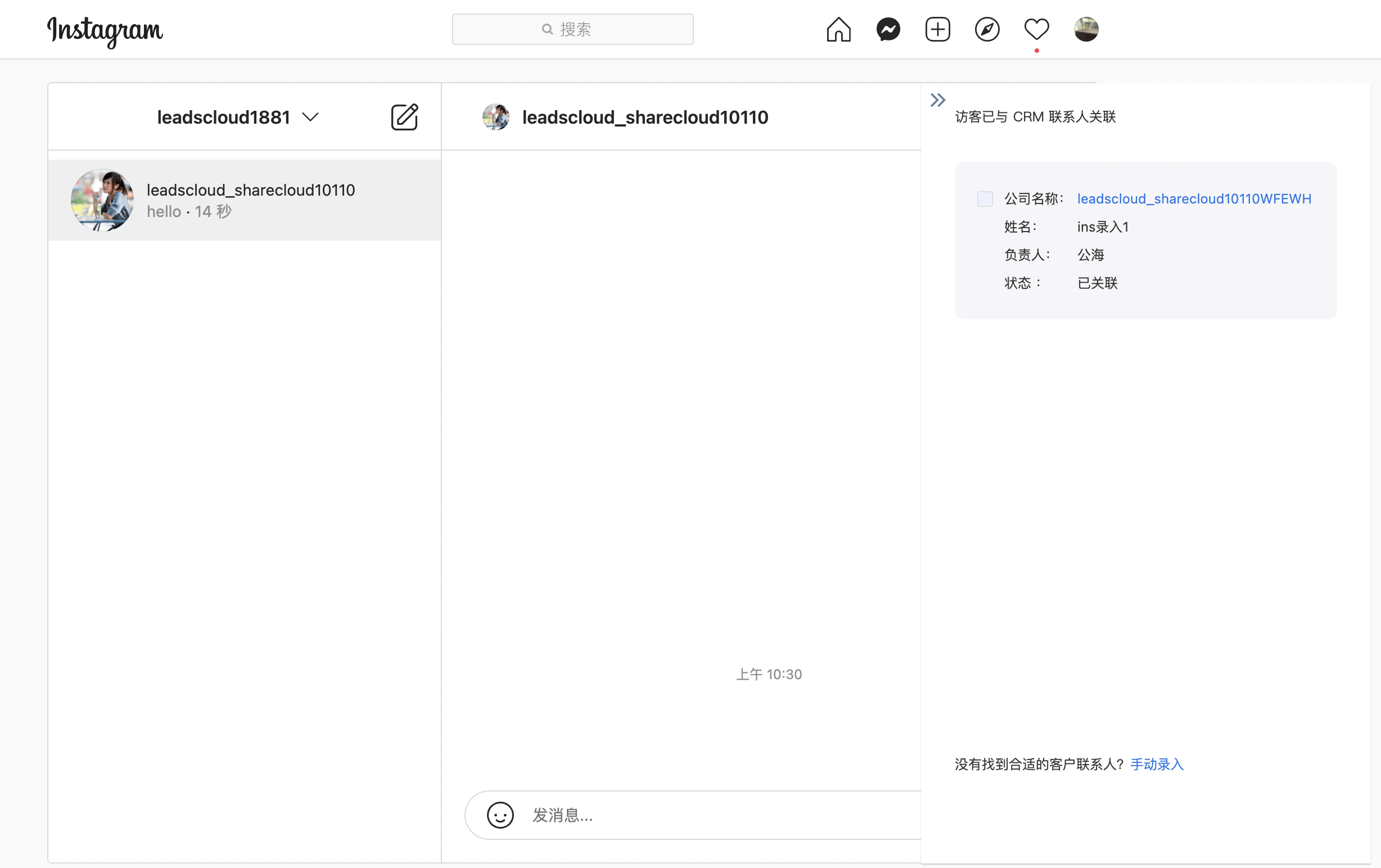This screenshot has width=1381, height=868.
Task: Click the conversation list avatar thumbnail
Action: tap(102, 200)
